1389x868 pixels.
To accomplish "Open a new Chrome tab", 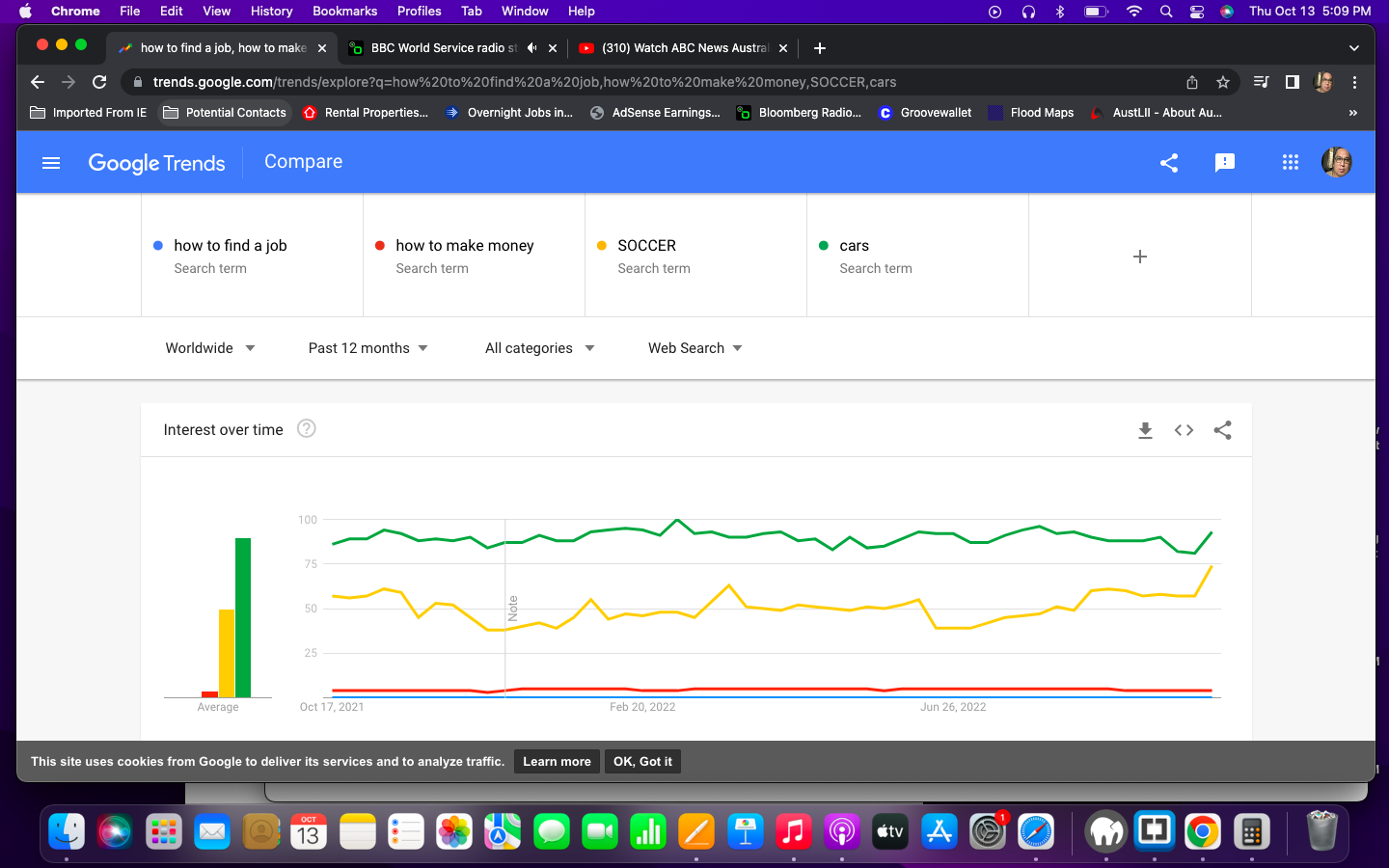I will tap(819, 48).
